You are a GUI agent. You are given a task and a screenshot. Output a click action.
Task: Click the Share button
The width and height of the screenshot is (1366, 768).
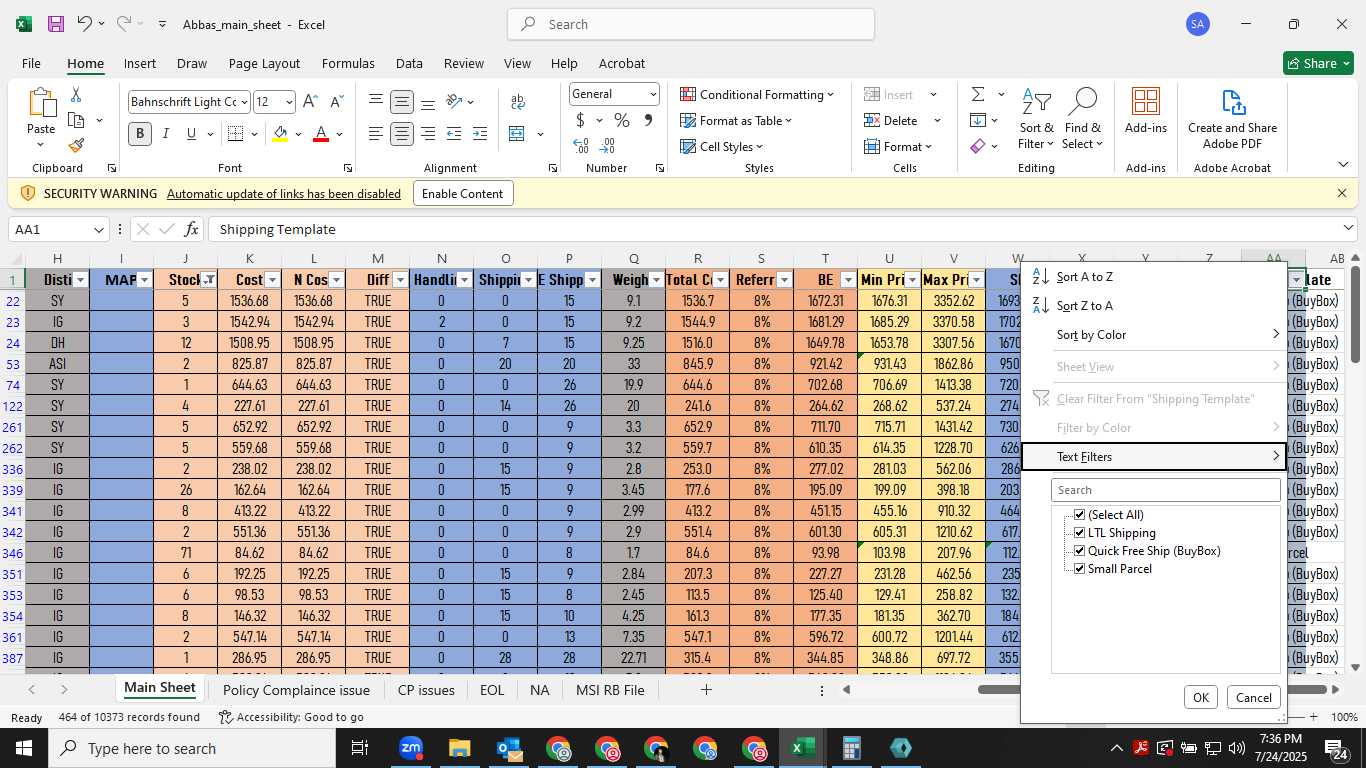coord(1318,63)
